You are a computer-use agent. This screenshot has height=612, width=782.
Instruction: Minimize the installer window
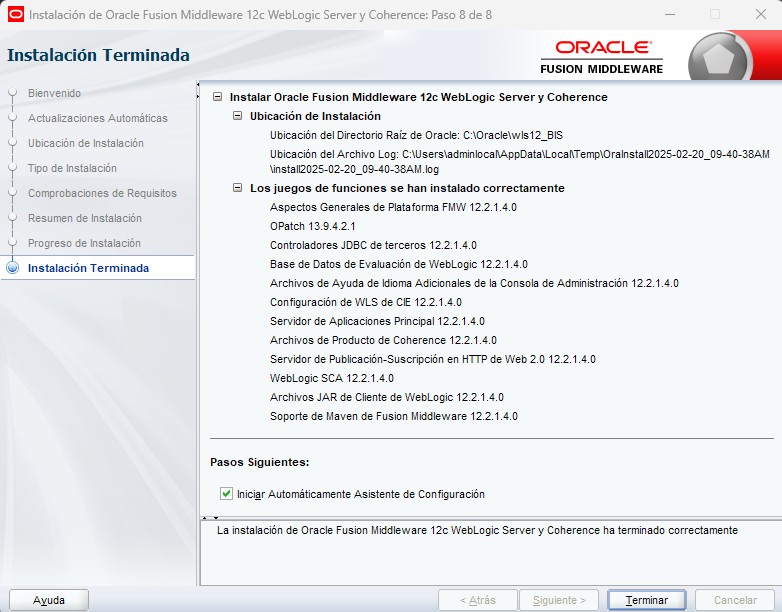coord(670,14)
